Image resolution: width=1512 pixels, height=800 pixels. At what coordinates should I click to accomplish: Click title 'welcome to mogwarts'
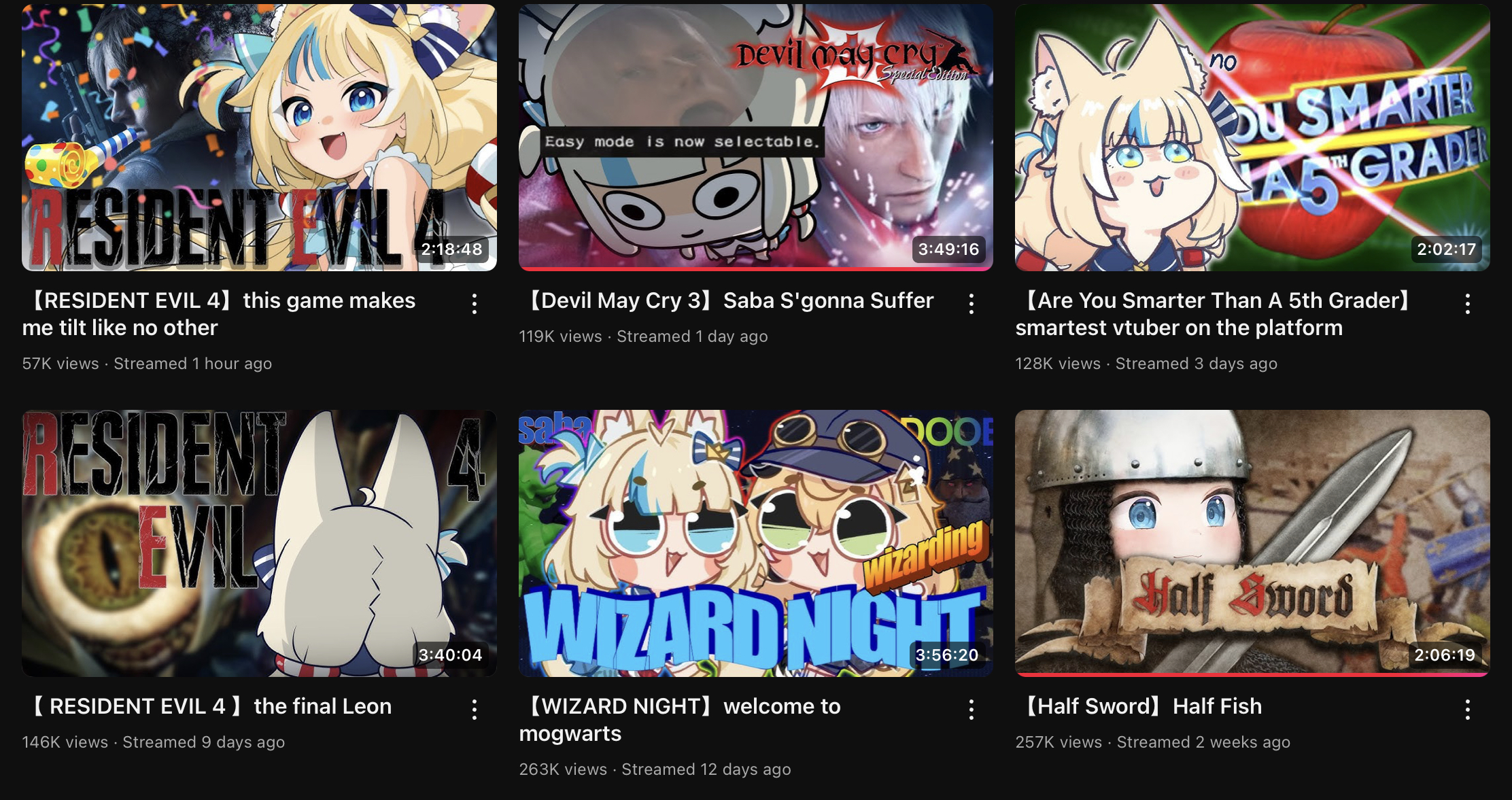(x=680, y=720)
